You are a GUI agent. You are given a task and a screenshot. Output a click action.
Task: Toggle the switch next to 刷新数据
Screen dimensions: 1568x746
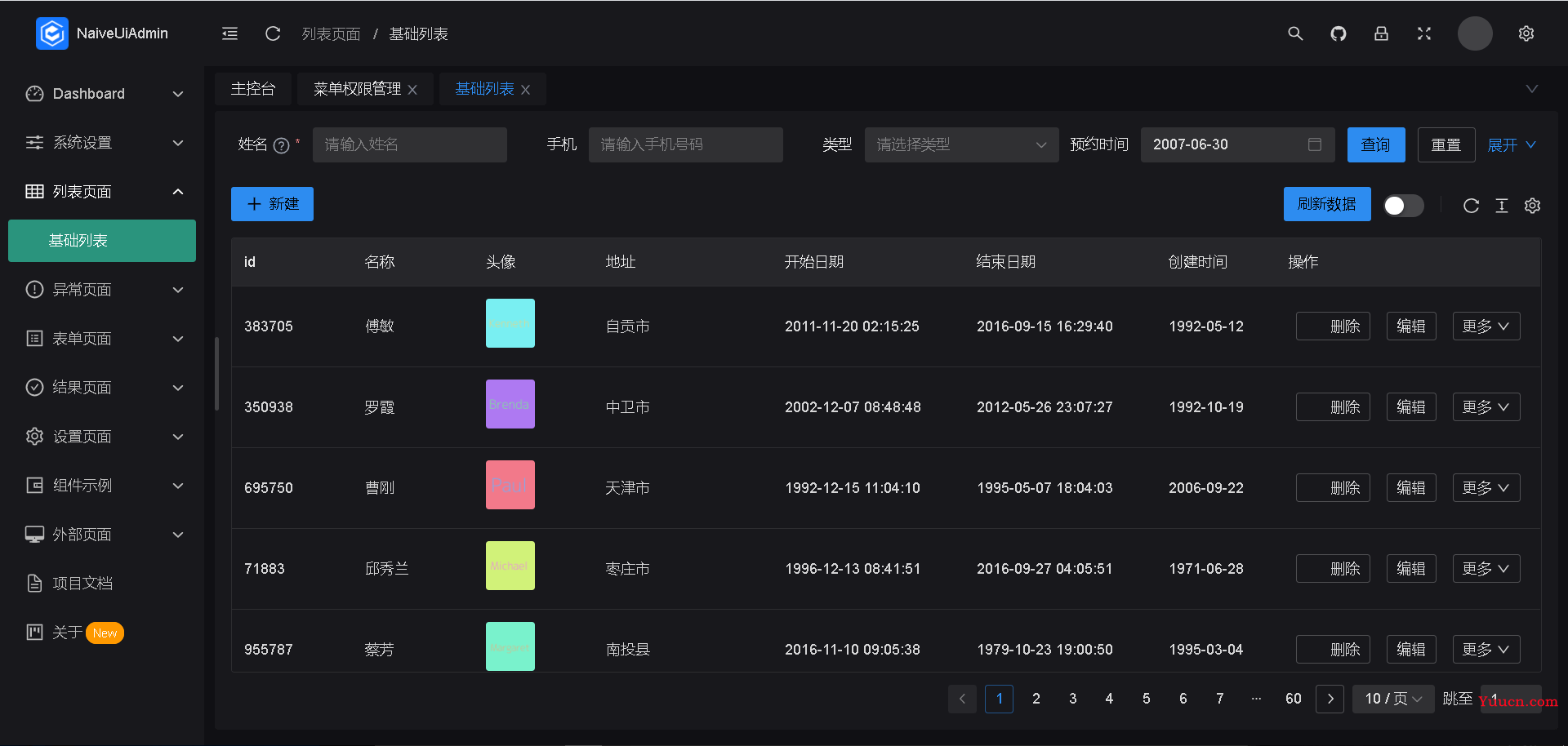point(1403,206)
